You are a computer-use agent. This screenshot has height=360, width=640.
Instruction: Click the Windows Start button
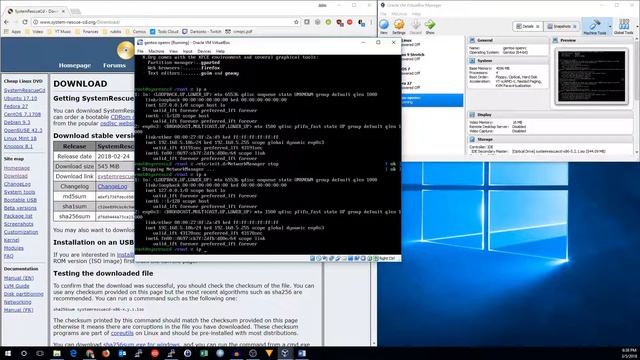pyautogui.click(x=8, y=353)
